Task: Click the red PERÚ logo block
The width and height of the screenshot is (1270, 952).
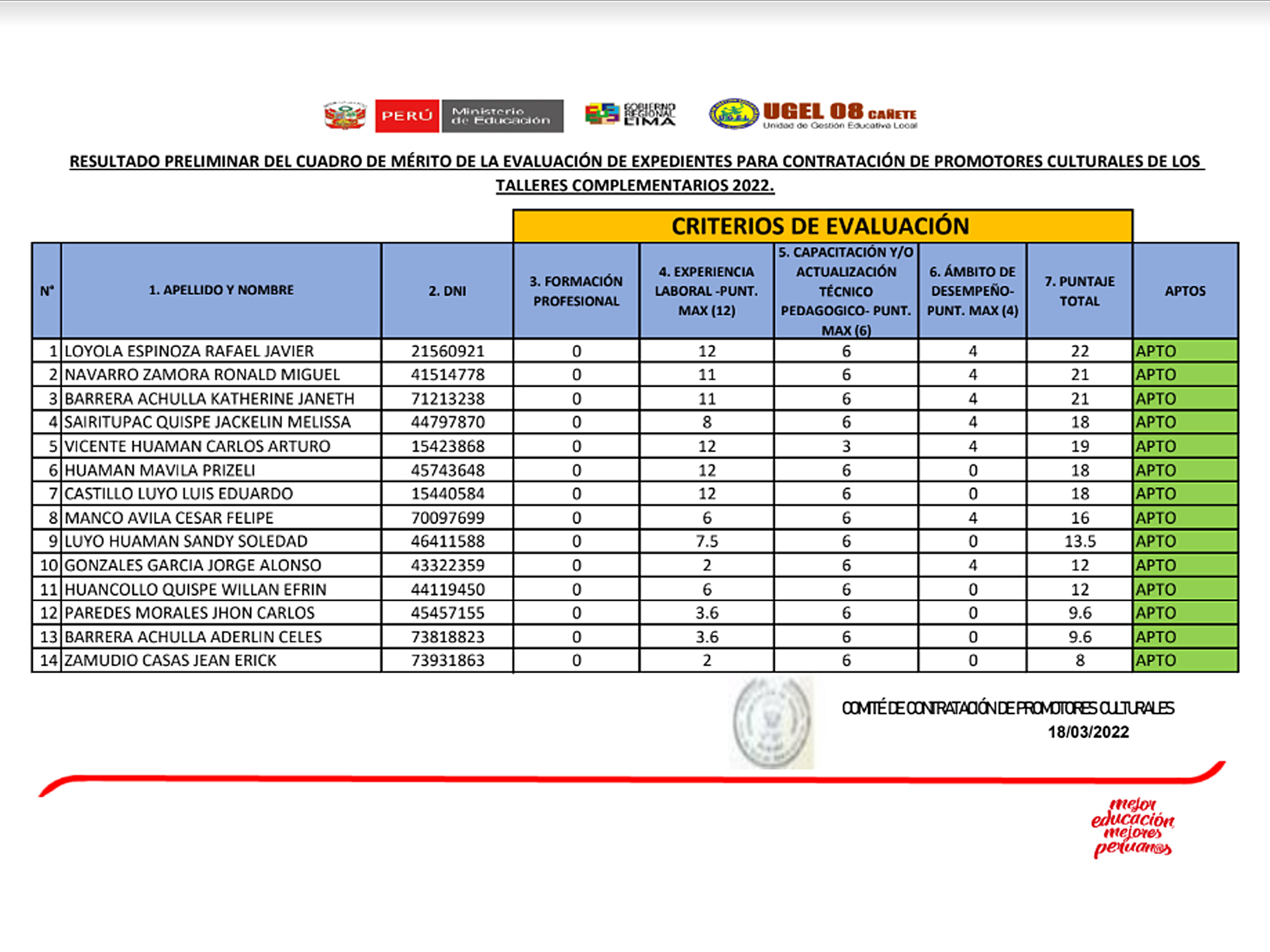Action: (407, 116)
